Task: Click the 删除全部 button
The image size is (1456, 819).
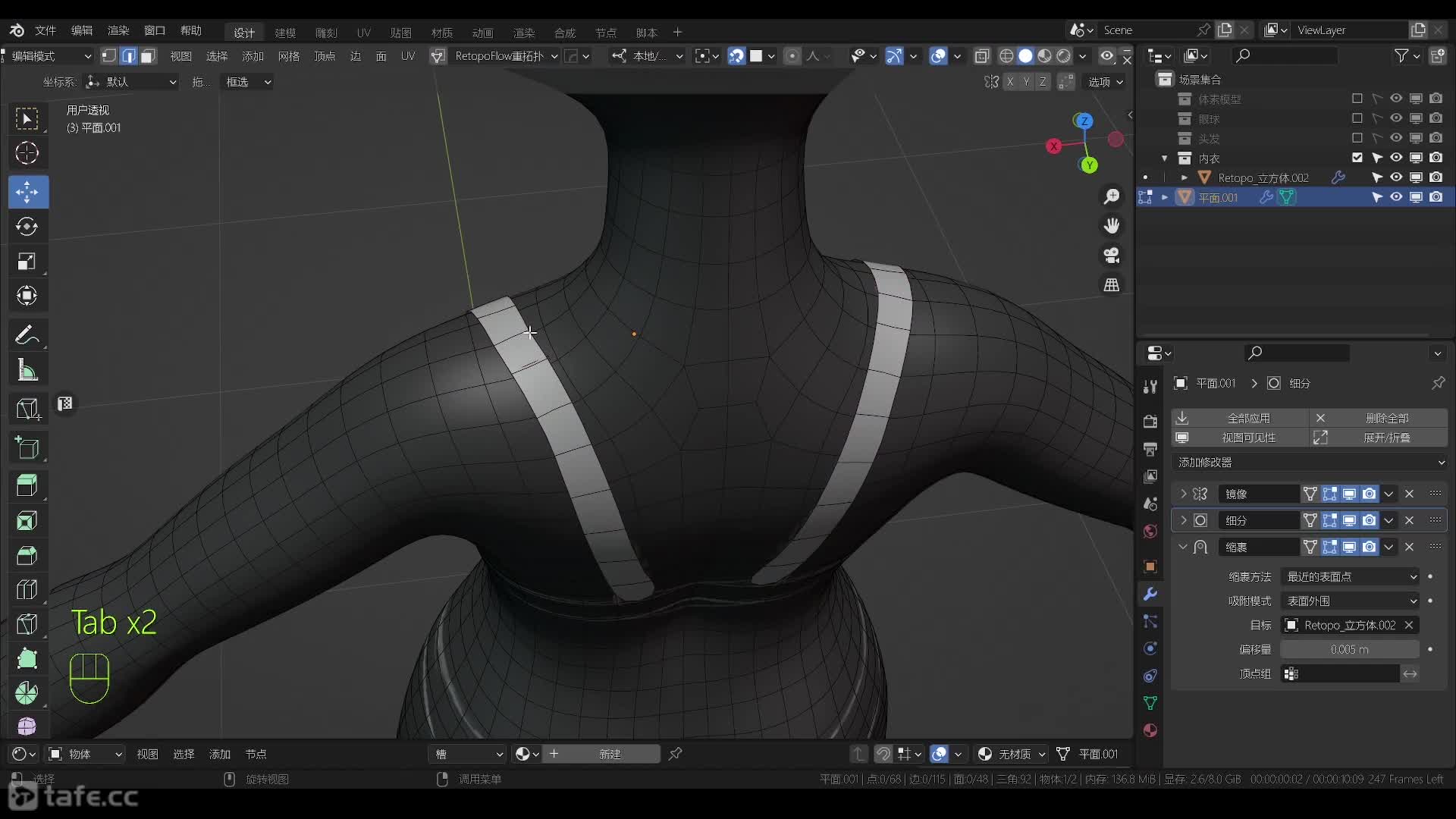Action: point(1379,418)
